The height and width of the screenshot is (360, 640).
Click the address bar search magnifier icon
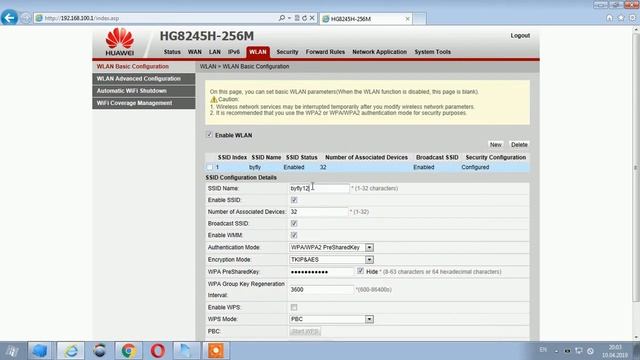click(282, 18)
